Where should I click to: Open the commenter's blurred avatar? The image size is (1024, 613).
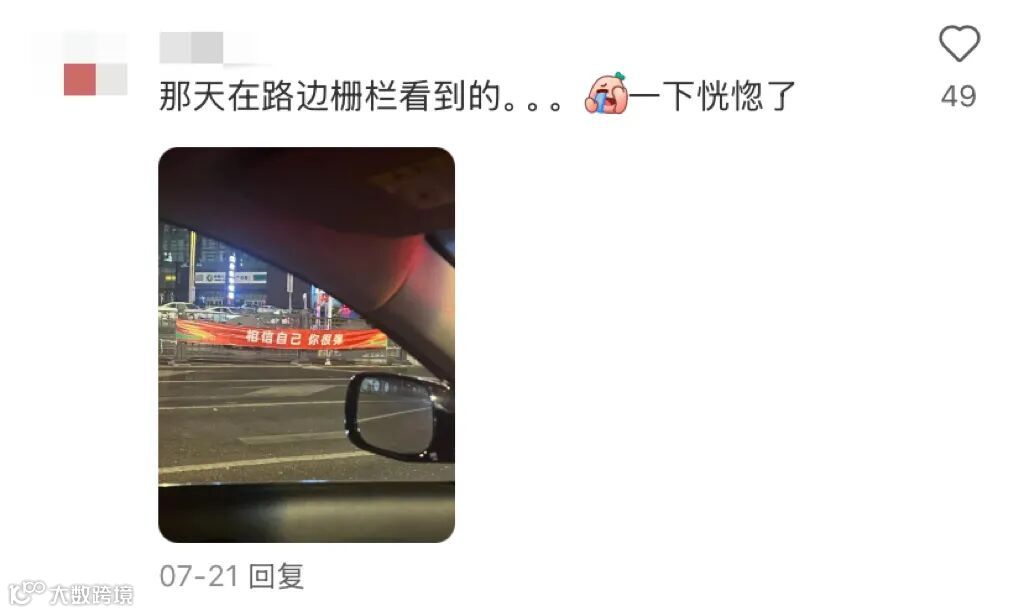point(80,63)
